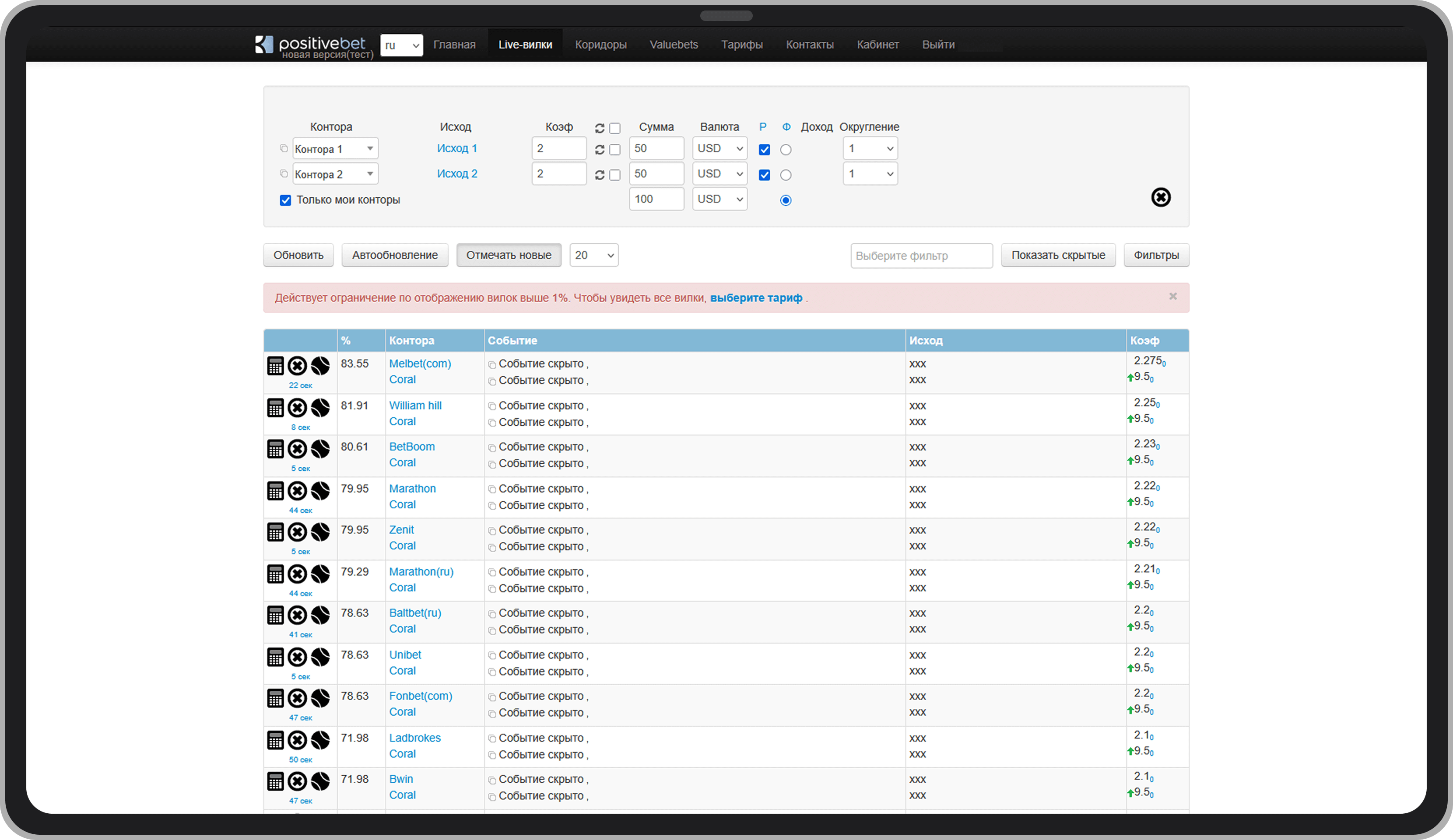Select the Ф radio button for Исход 1

pos(785,150)
